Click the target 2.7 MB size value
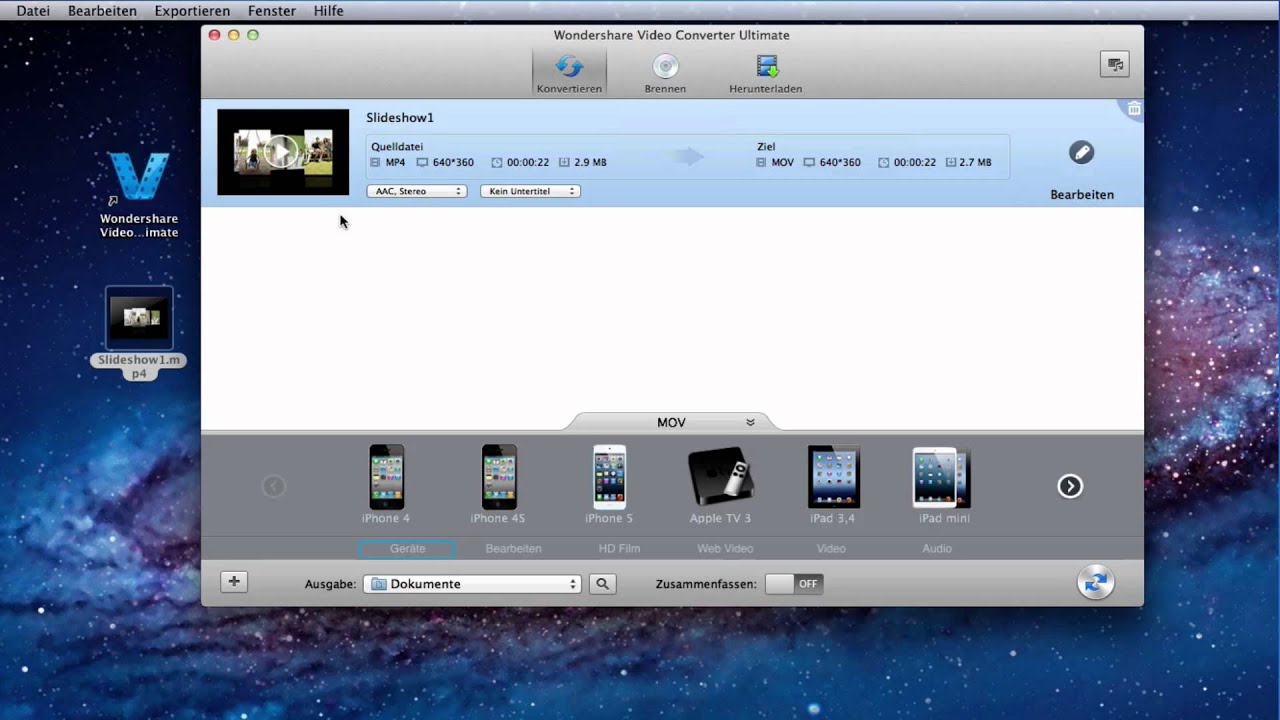This screenshot has height=720, width=1280. [975, 162]
